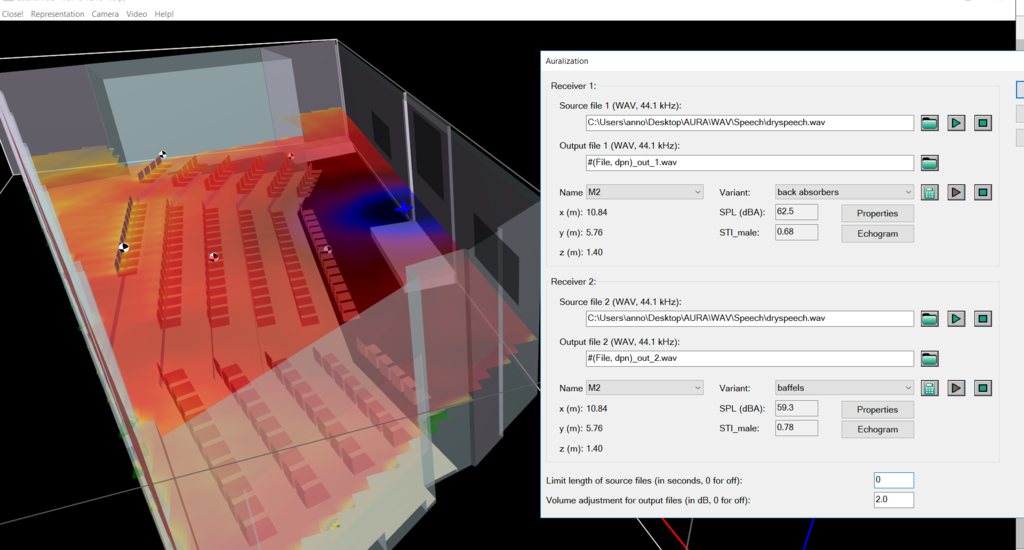Open Receiver 1 Name dropdown
This screenshot has height=550, width=1024.
[645, 192]
